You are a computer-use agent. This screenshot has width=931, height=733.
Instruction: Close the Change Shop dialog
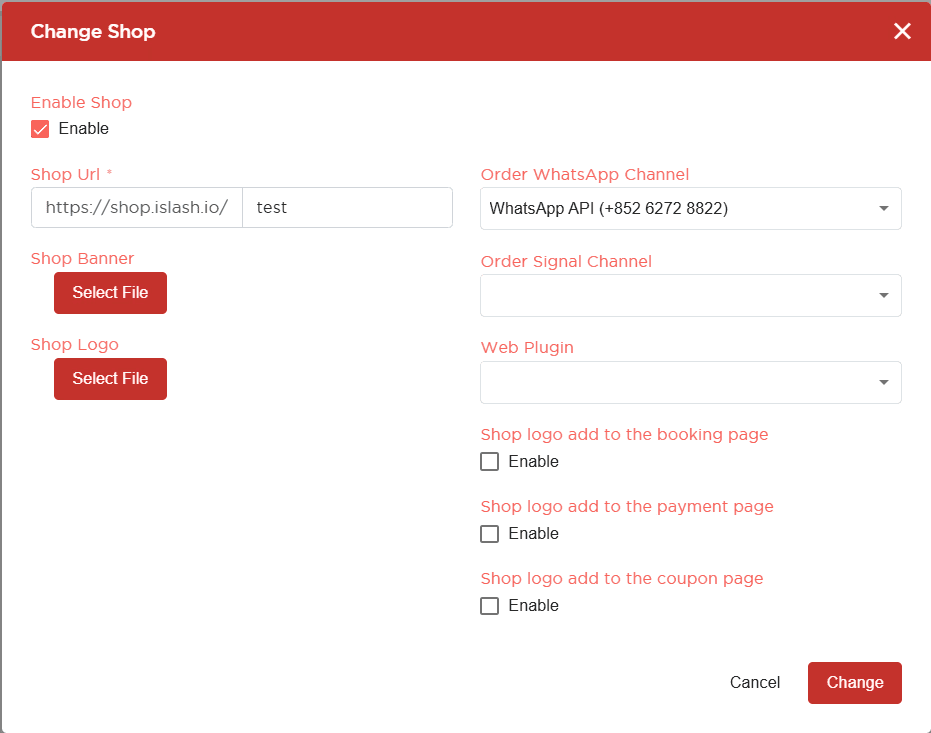point(902,31)
